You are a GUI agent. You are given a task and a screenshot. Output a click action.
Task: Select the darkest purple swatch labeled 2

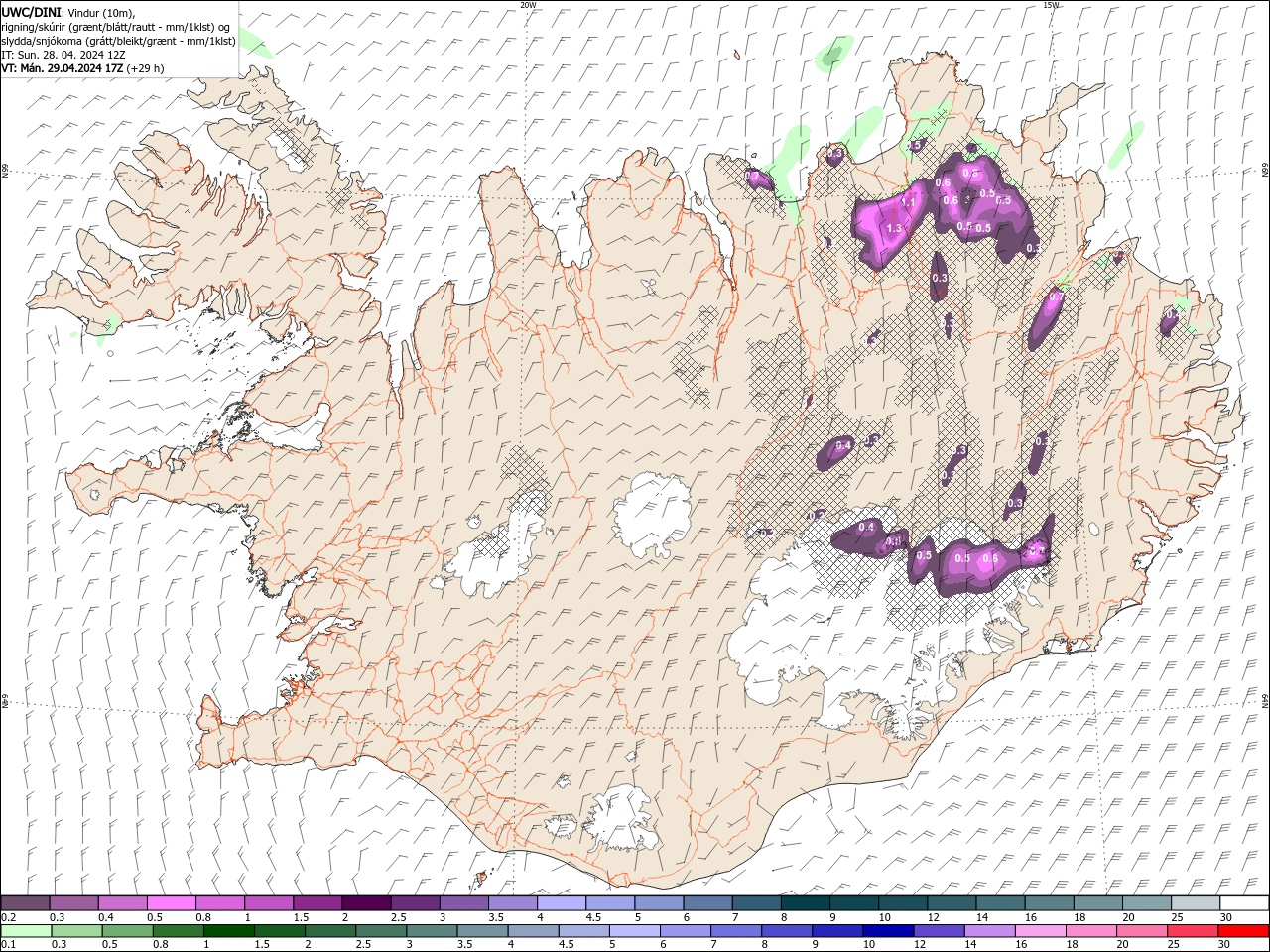(366, 902)
